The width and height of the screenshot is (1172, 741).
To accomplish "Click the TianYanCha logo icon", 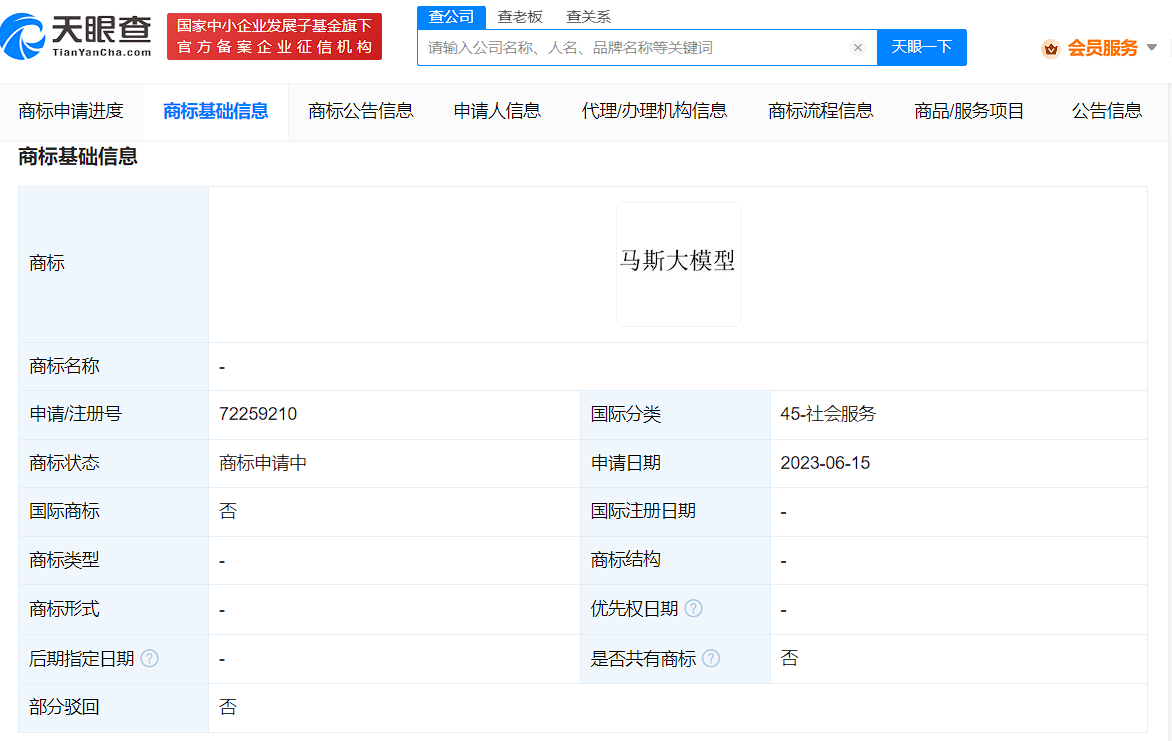I will (23, 36).
